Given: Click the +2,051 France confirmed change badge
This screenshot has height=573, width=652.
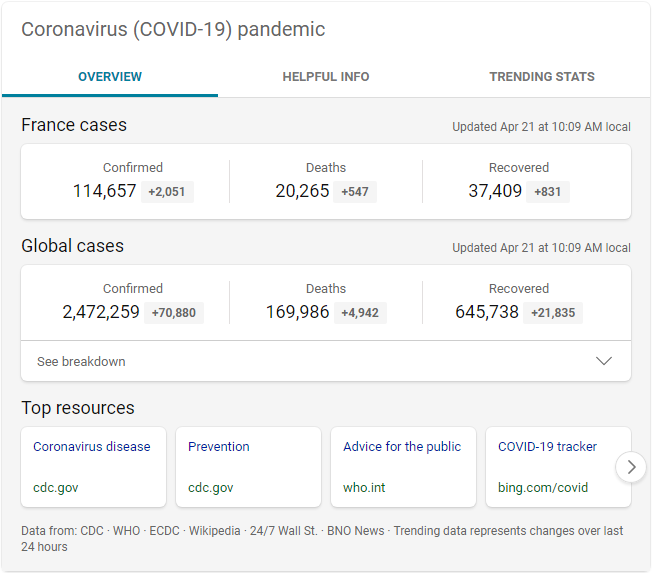Looking at the screenshot, I should [167, 192].
